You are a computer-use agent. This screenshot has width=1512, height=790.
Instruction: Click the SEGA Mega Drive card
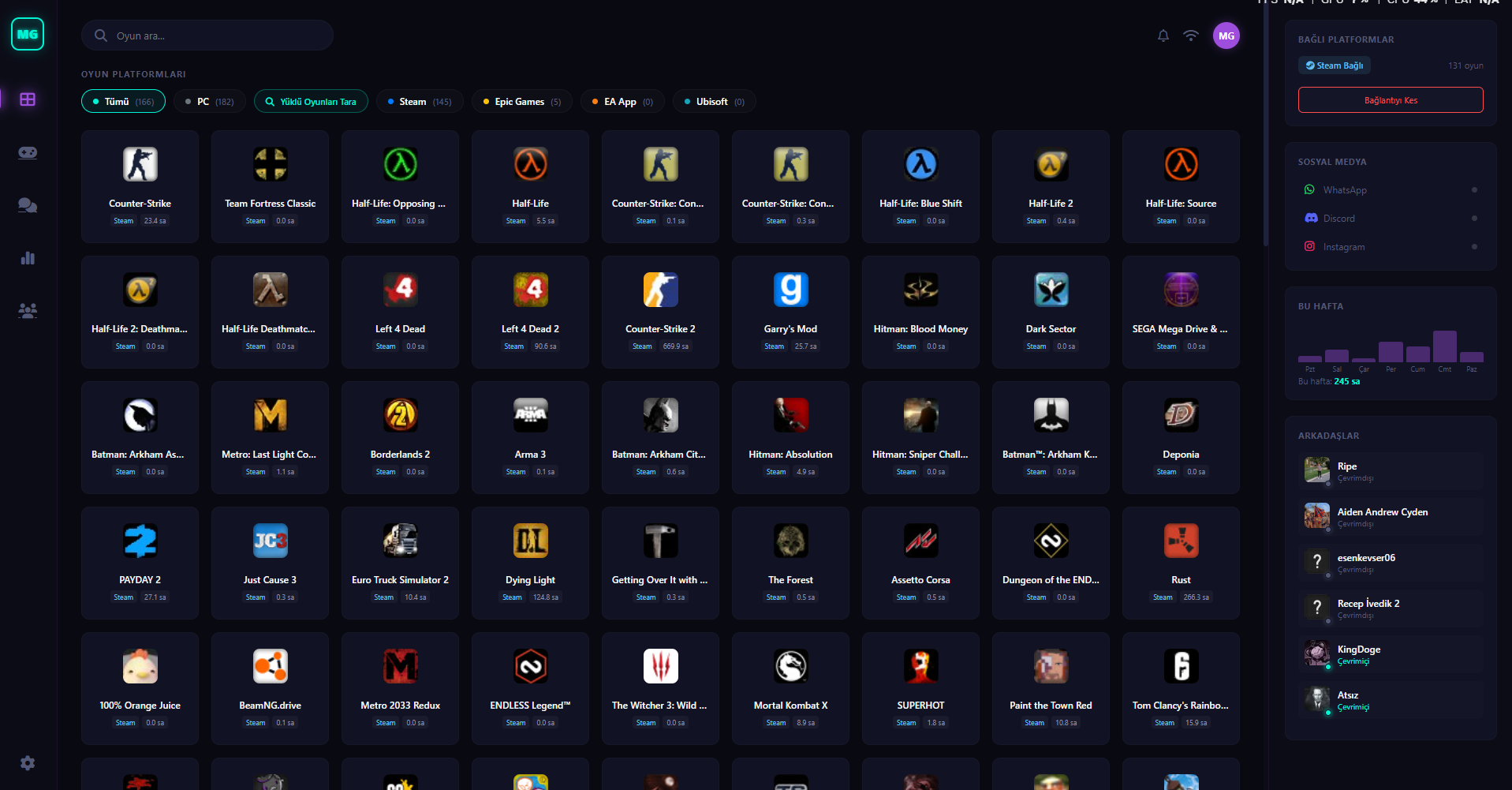(1182, 313)
